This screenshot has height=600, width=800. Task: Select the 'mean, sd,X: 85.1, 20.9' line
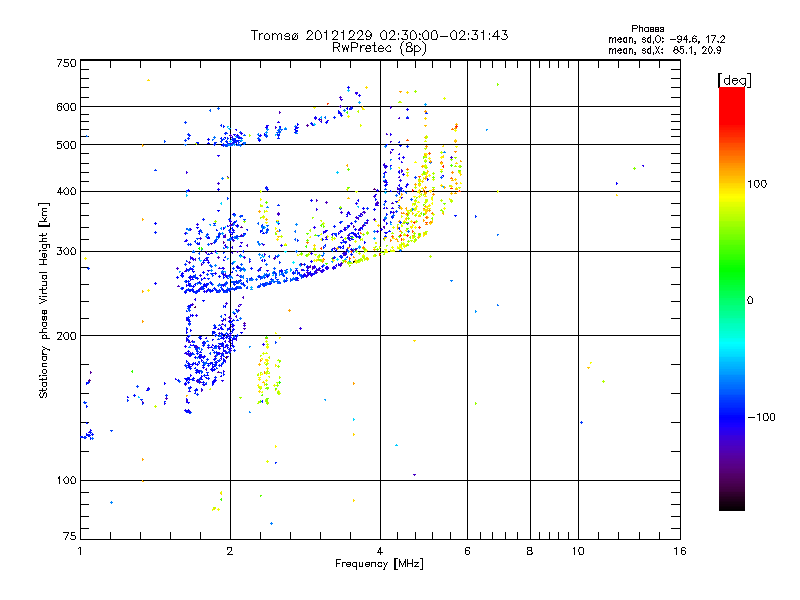[x=664, y=50]
